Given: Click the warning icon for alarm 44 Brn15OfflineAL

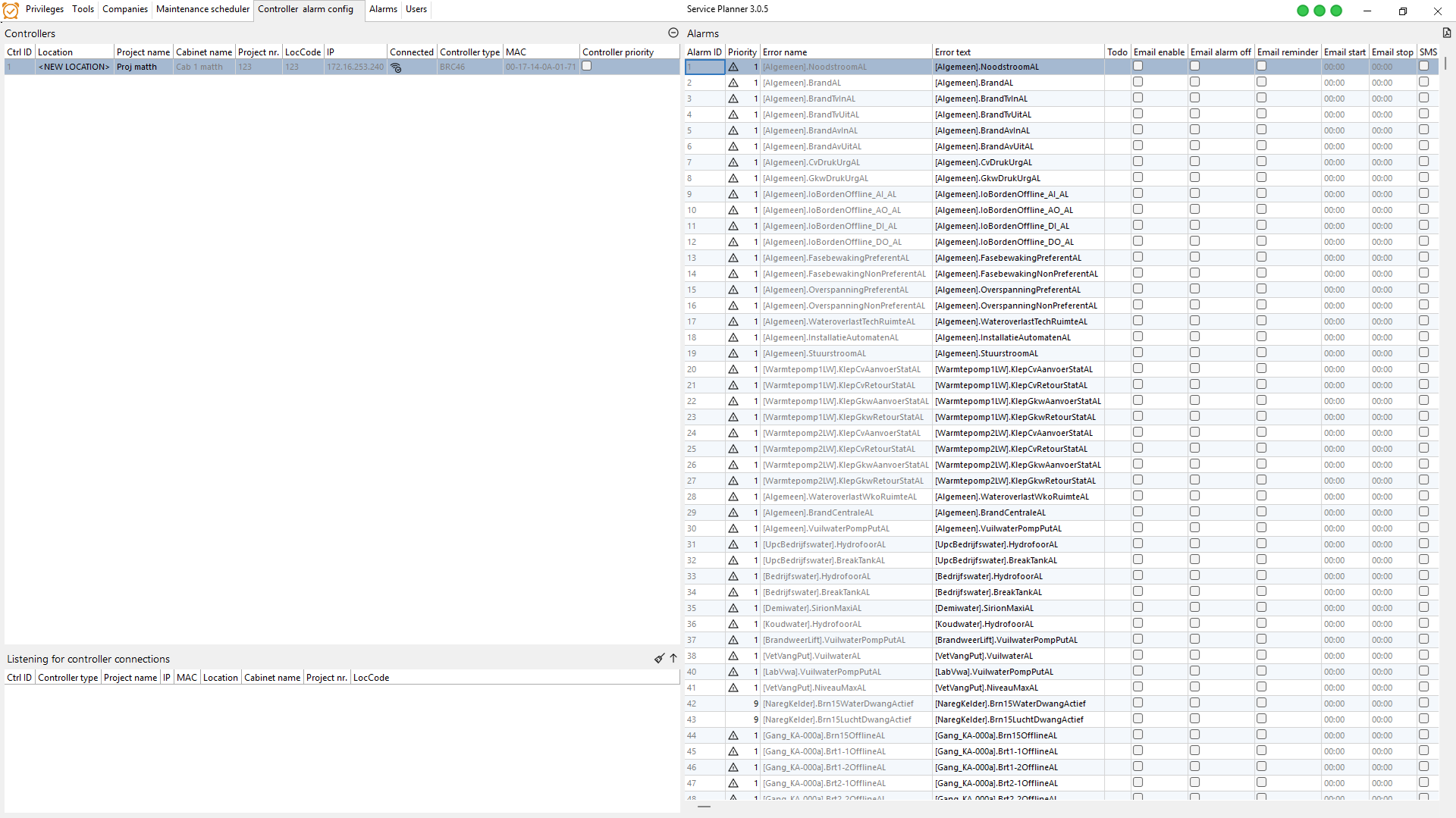Looking at the screenshot, I should (x=733, y=735).
